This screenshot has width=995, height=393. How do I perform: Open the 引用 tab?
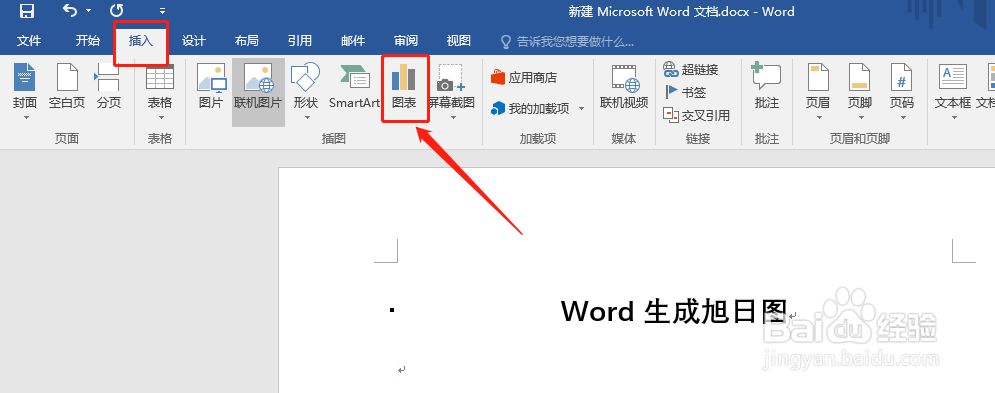(300, 41)
